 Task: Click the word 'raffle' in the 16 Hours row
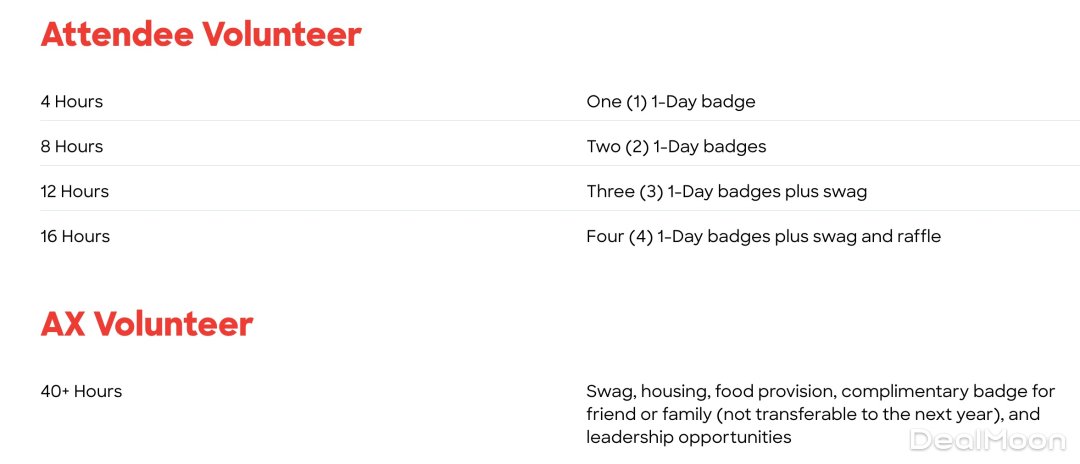coord(917,236)
